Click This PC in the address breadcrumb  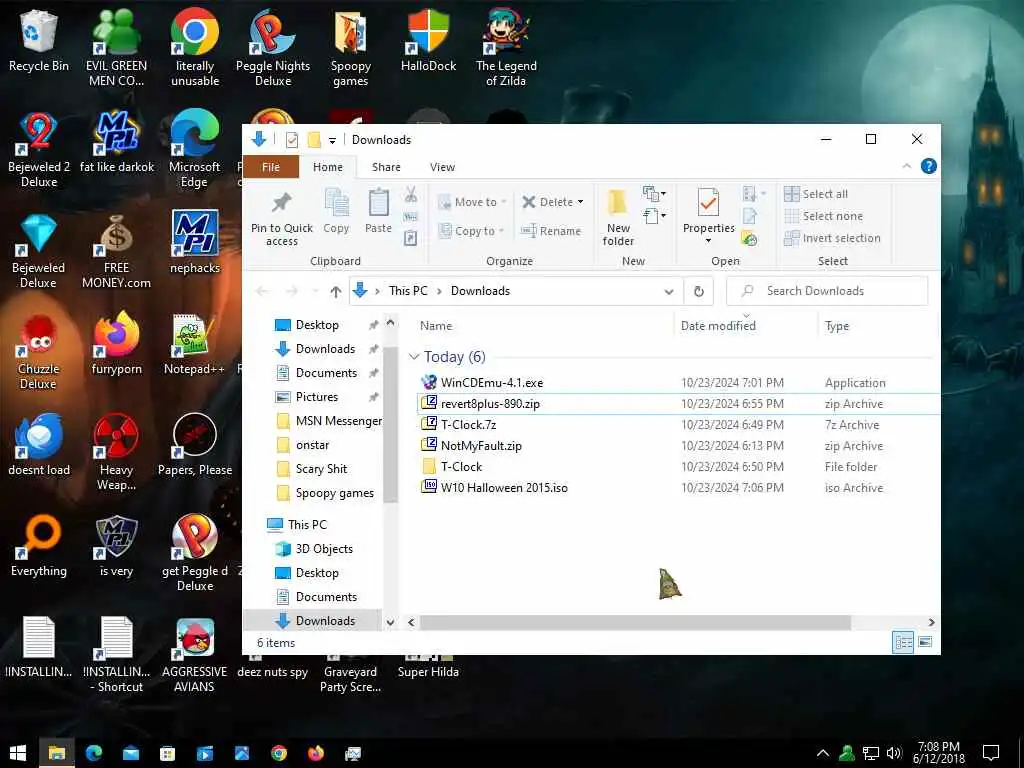point(408,291)
